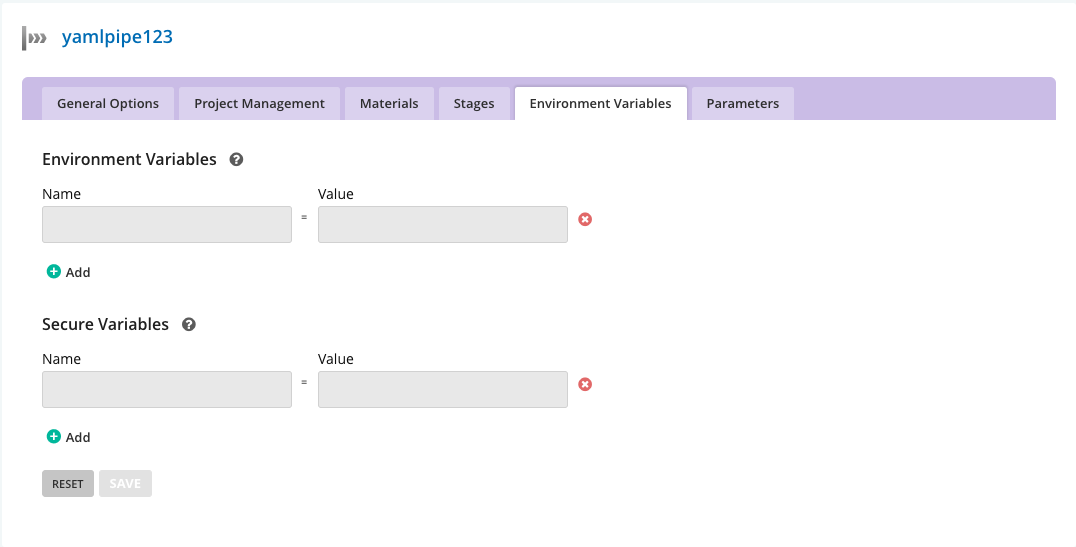Click the environment variable Value field
This screenshot has height=547, width=1076.
[442, 225]
